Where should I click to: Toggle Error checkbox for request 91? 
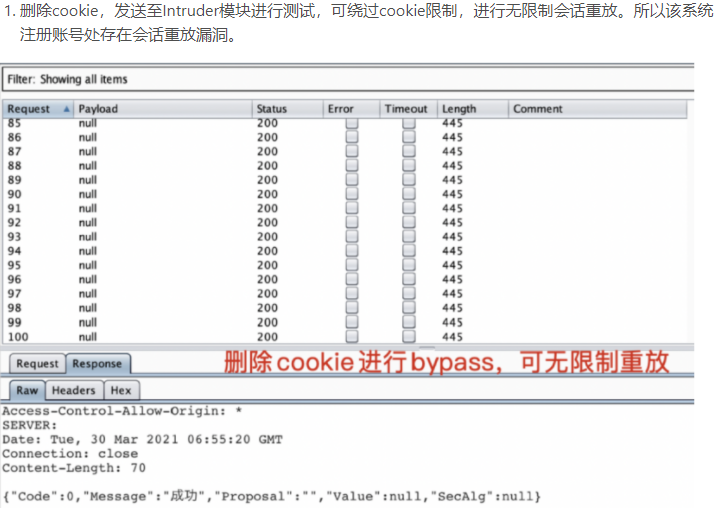point(352,208)
